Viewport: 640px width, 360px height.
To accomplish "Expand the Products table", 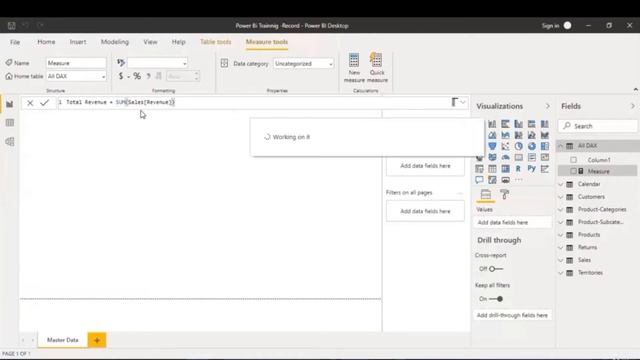I will pos(560,235).
